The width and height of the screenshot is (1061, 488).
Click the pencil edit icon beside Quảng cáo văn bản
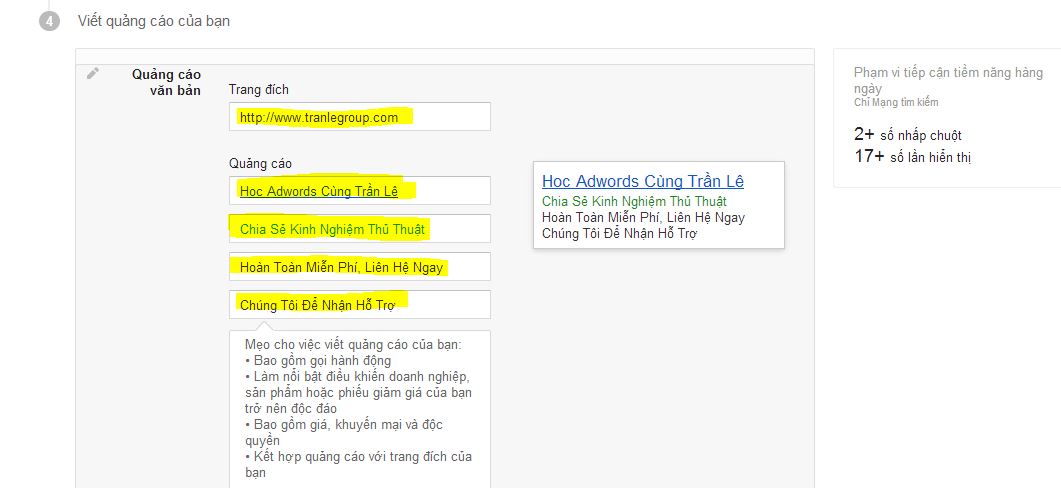coord(93,73)
